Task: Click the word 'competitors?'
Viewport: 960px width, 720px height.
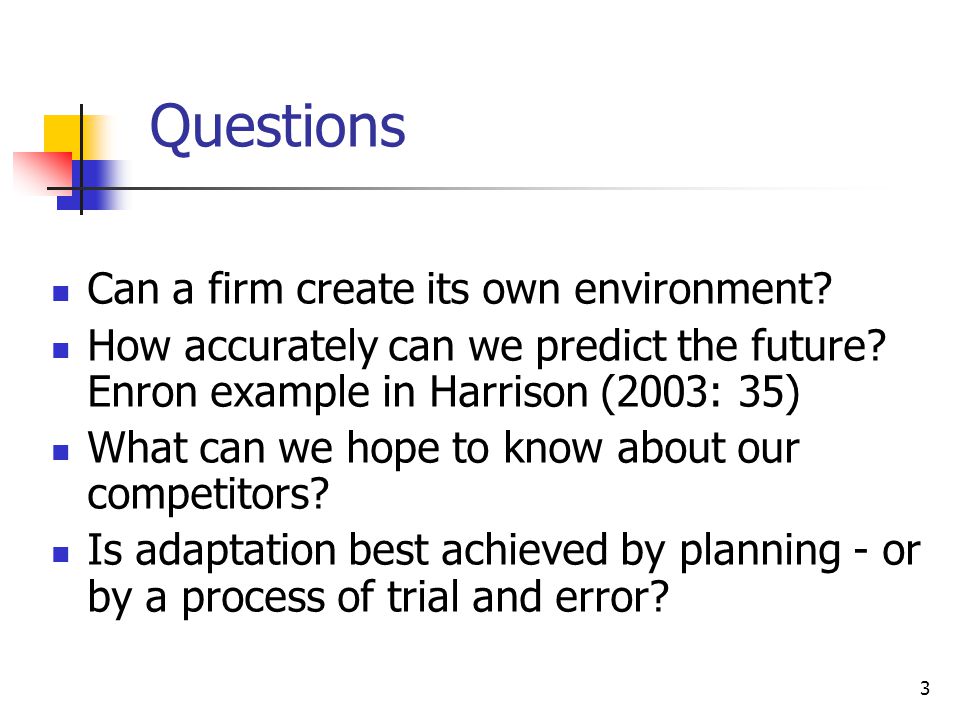Action: click(x=208, y=494)
